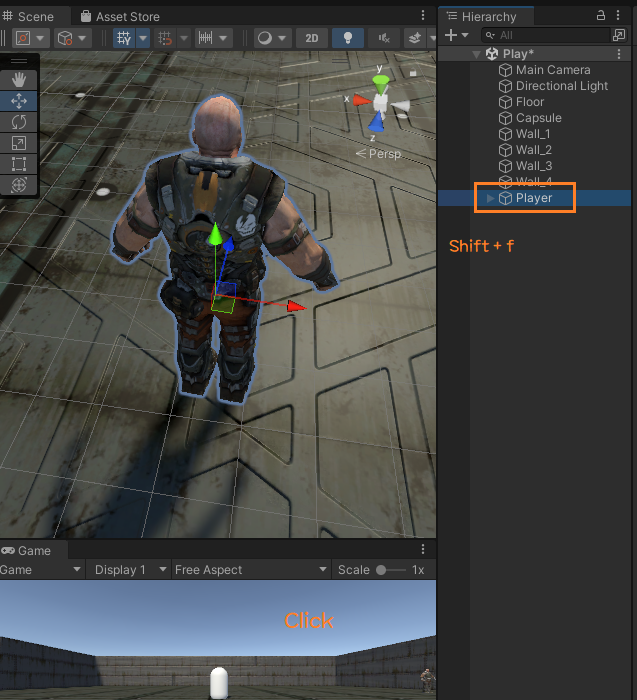Click the open search window icon
Image resolution: width=637 pixels, height=700 pixels.
[x=619, y=35]
